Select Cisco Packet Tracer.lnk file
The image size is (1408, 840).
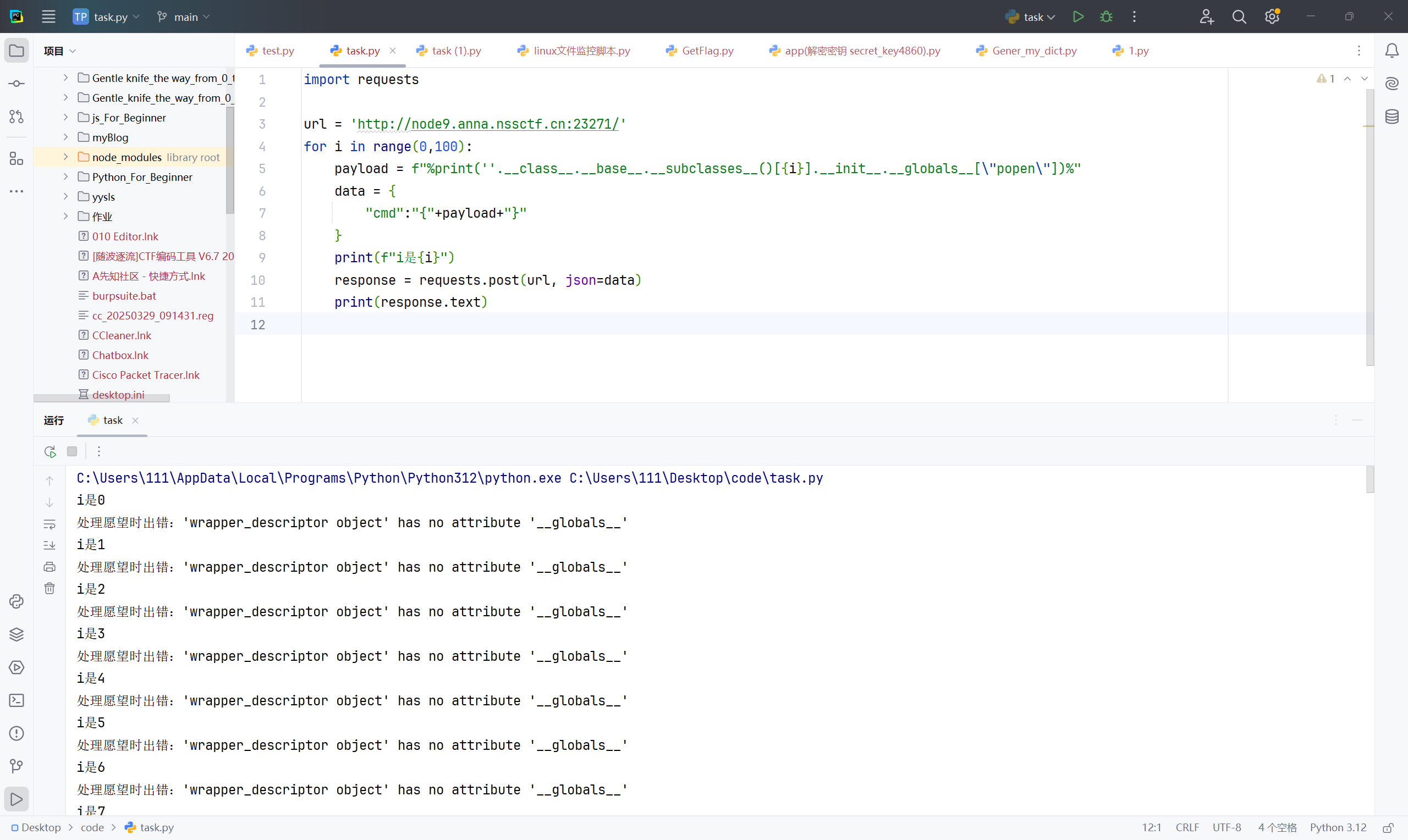click(146, 375)
